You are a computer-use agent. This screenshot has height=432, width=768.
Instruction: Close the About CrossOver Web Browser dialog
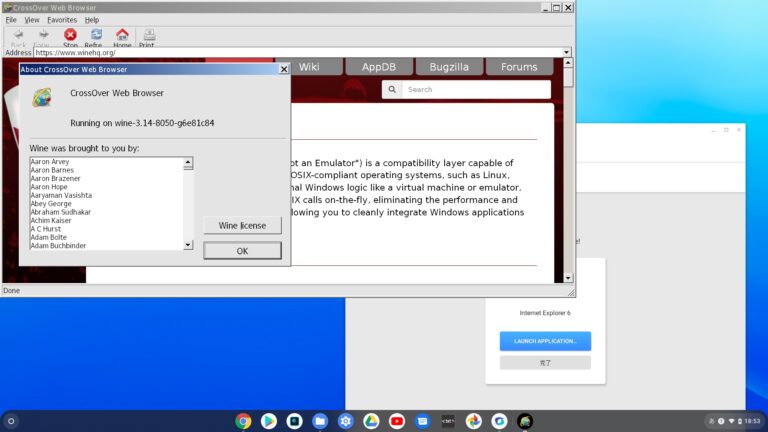[284, 70]
